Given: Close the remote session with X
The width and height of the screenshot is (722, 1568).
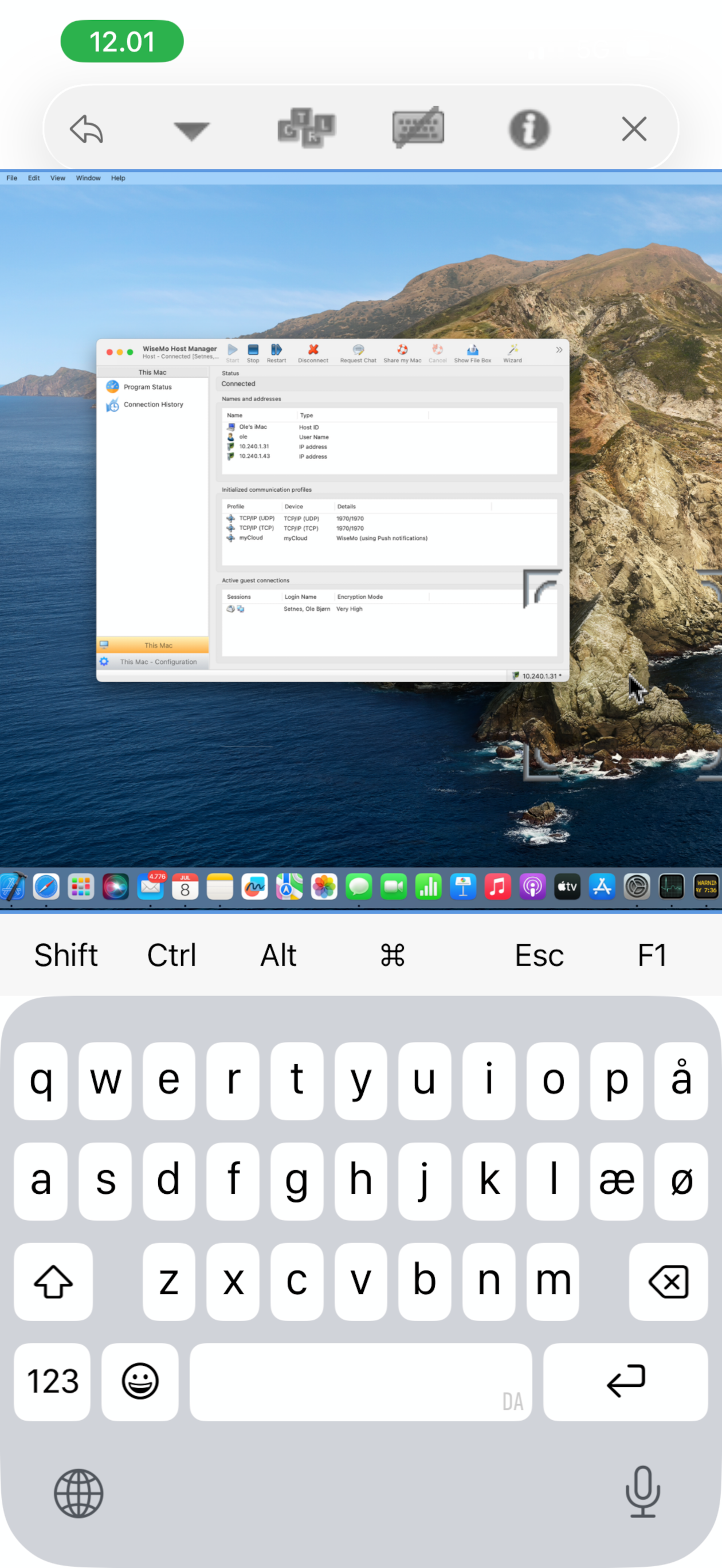Looking at the screenshot, I should click(634, 129).
